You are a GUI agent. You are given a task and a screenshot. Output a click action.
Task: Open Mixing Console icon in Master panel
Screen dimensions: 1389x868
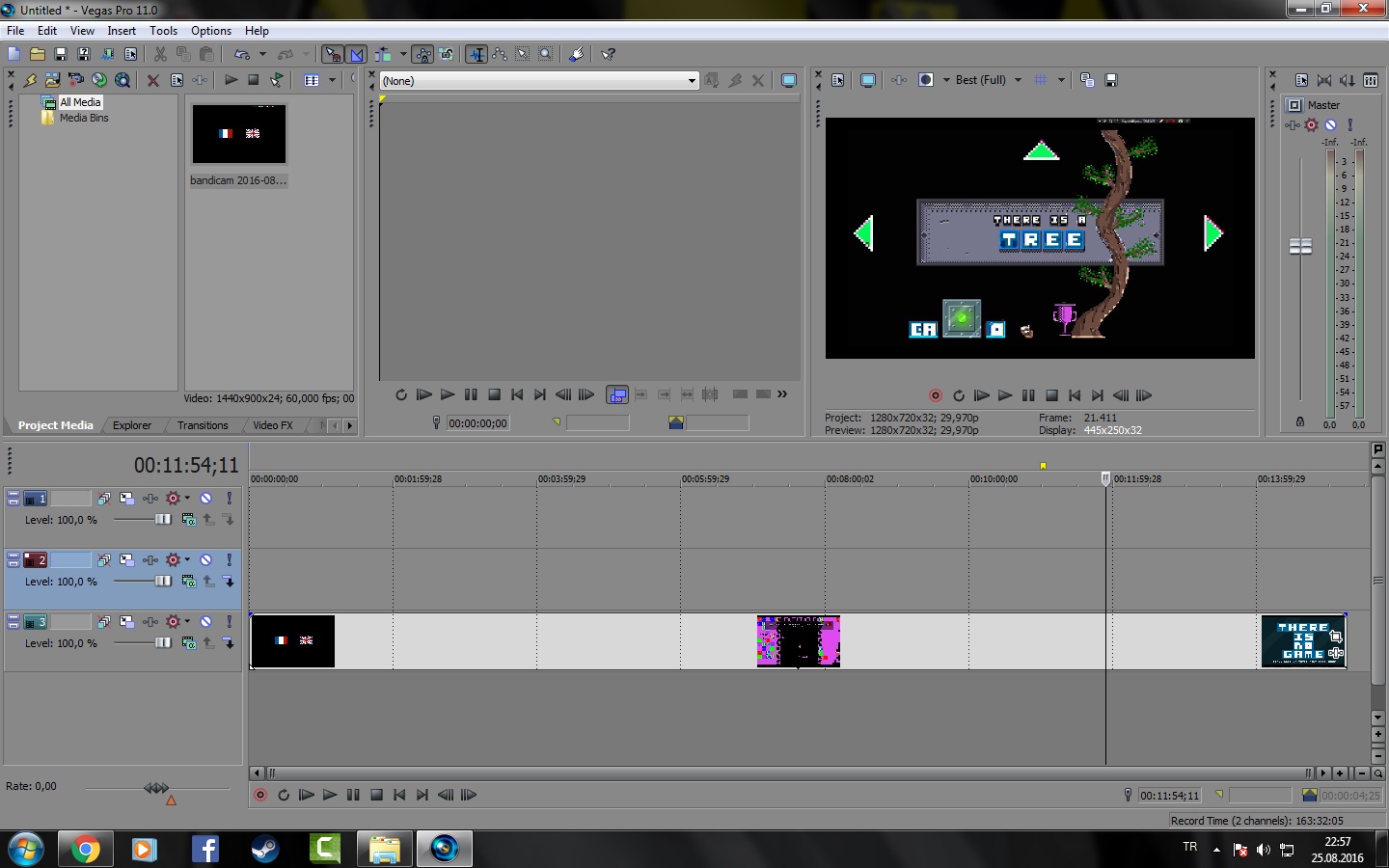coord(1371,80)
